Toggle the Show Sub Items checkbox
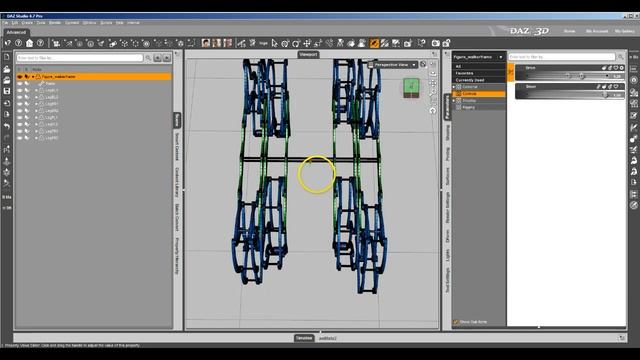Screen dimensions: 640x360 [x=456, y=322]
